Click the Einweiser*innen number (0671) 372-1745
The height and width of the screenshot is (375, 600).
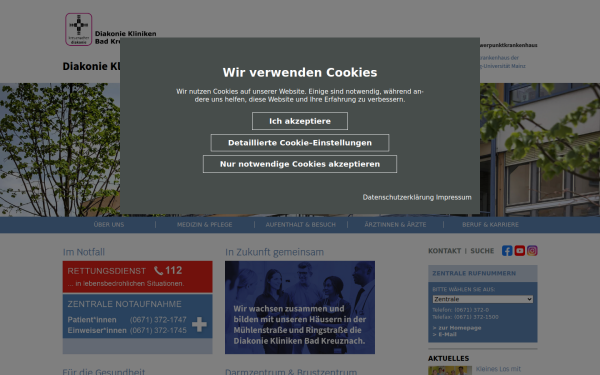pyautogui.click(x=158, y=330)
